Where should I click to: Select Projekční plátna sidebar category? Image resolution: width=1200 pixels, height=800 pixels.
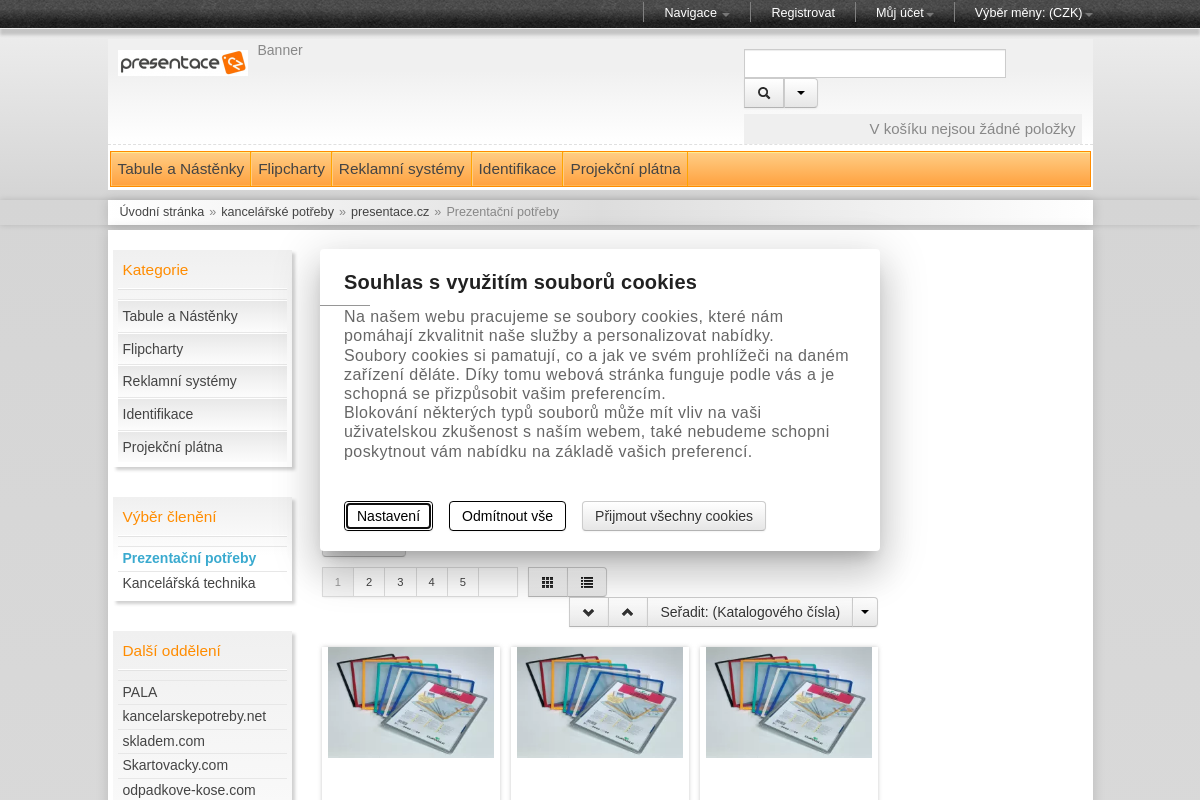click(202, 447)
